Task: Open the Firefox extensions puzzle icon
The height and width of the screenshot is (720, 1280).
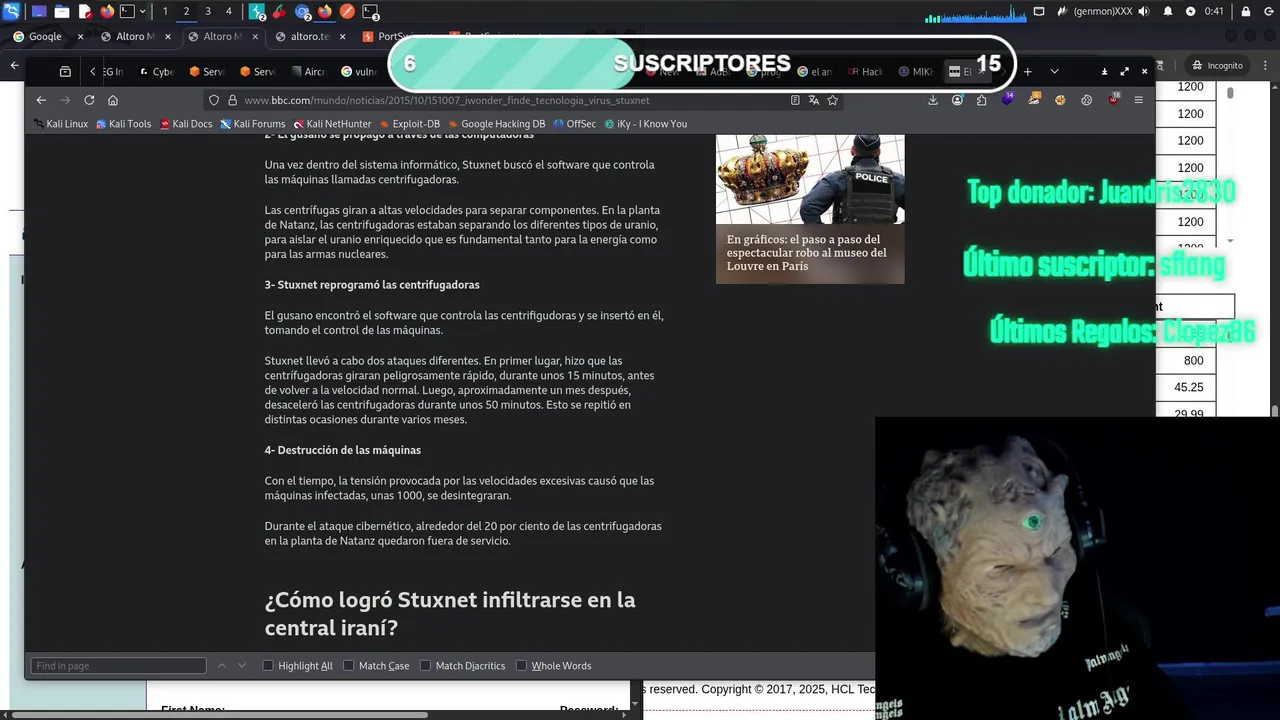Action: (981, 100)
